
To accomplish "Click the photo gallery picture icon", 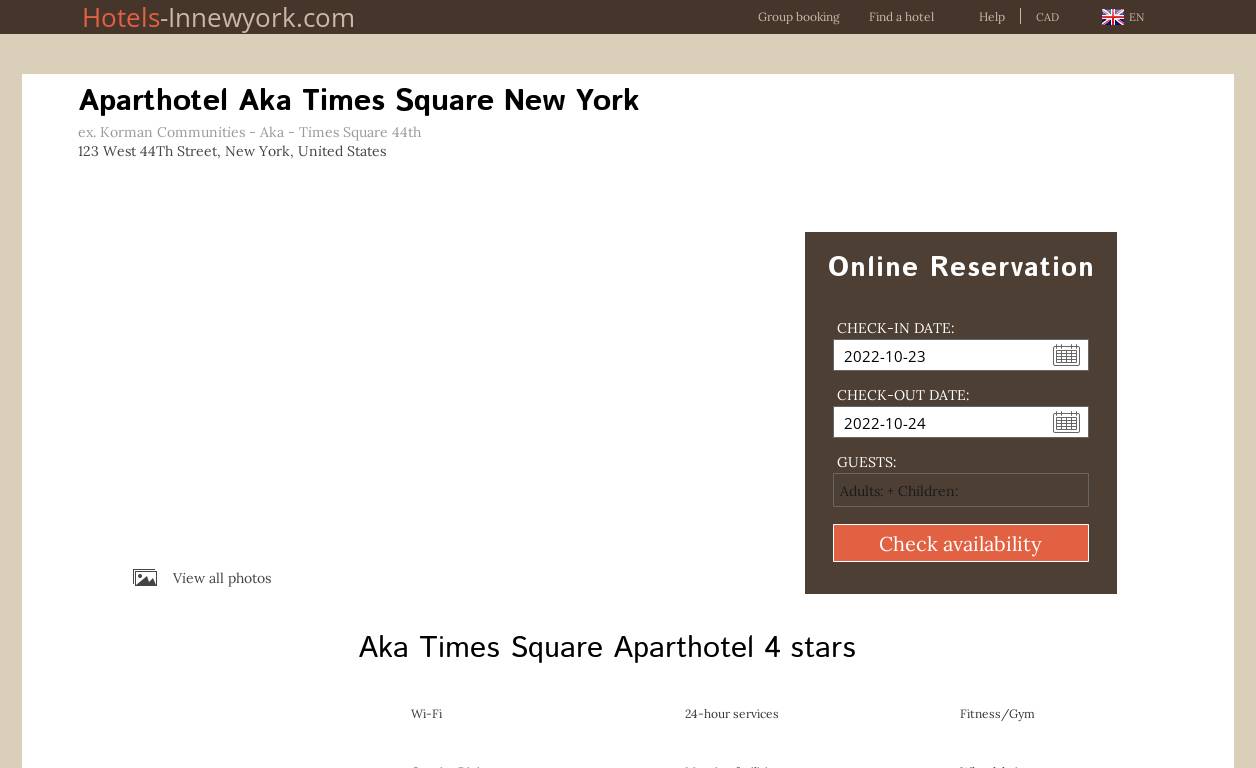I will click(145, 578).
